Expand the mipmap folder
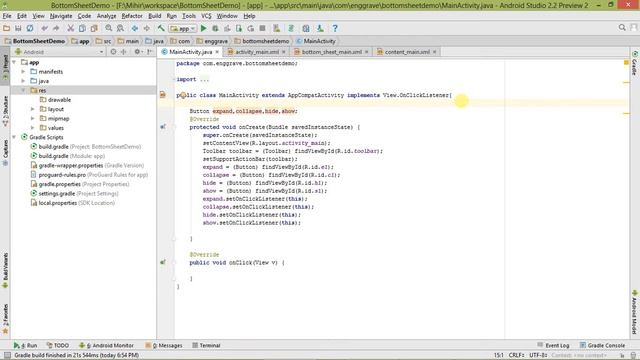This screenshot has height=360, width=640. tap(33, 118)
